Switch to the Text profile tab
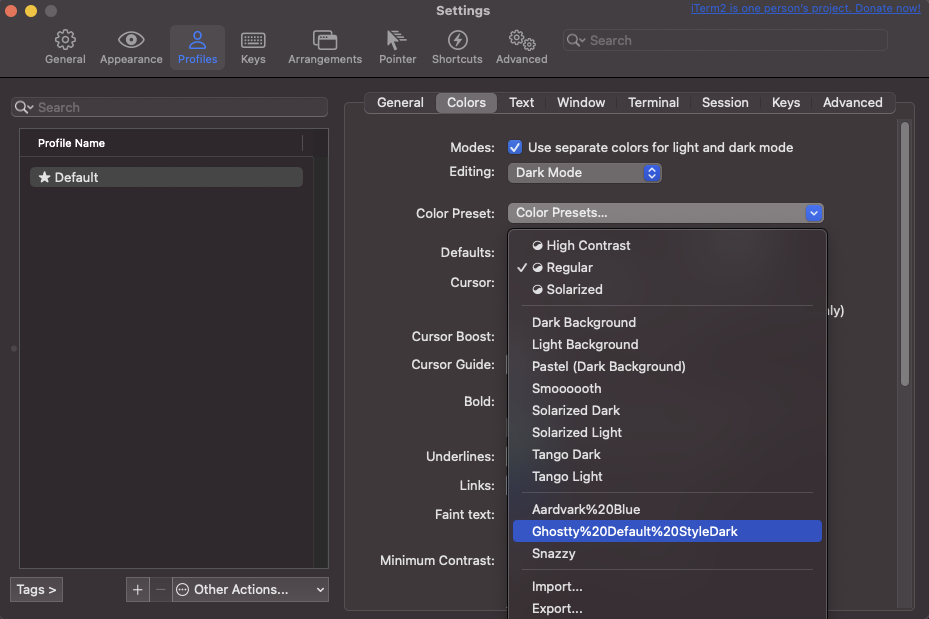This screenshot has height=619, width=929. (x=521, y=102)
